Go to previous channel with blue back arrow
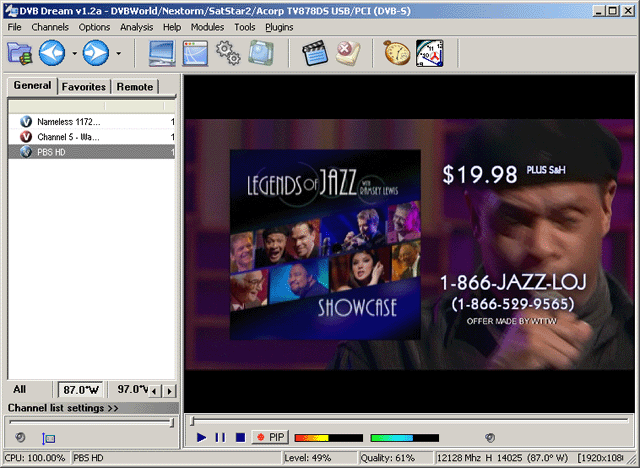Screen dimensions: 640x468 (x=52, y=53)
